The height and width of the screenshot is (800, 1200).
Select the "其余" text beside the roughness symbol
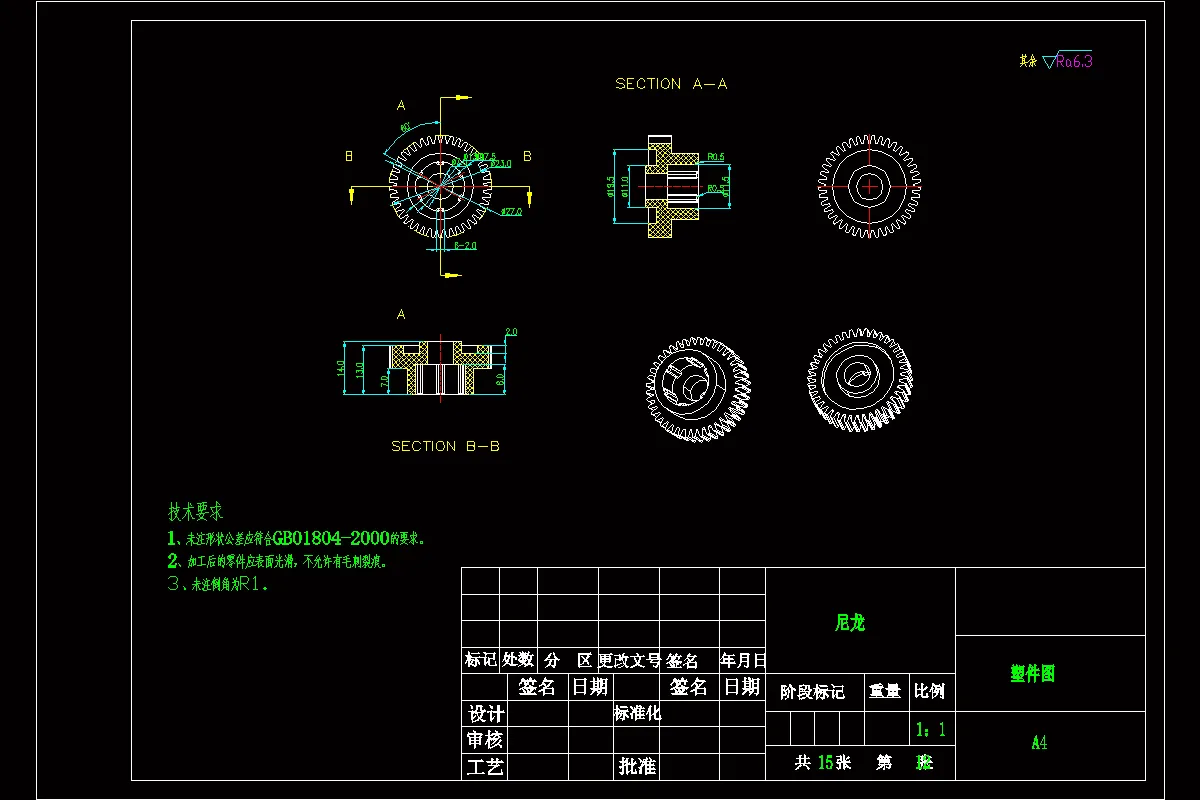tap(1028, 61)
